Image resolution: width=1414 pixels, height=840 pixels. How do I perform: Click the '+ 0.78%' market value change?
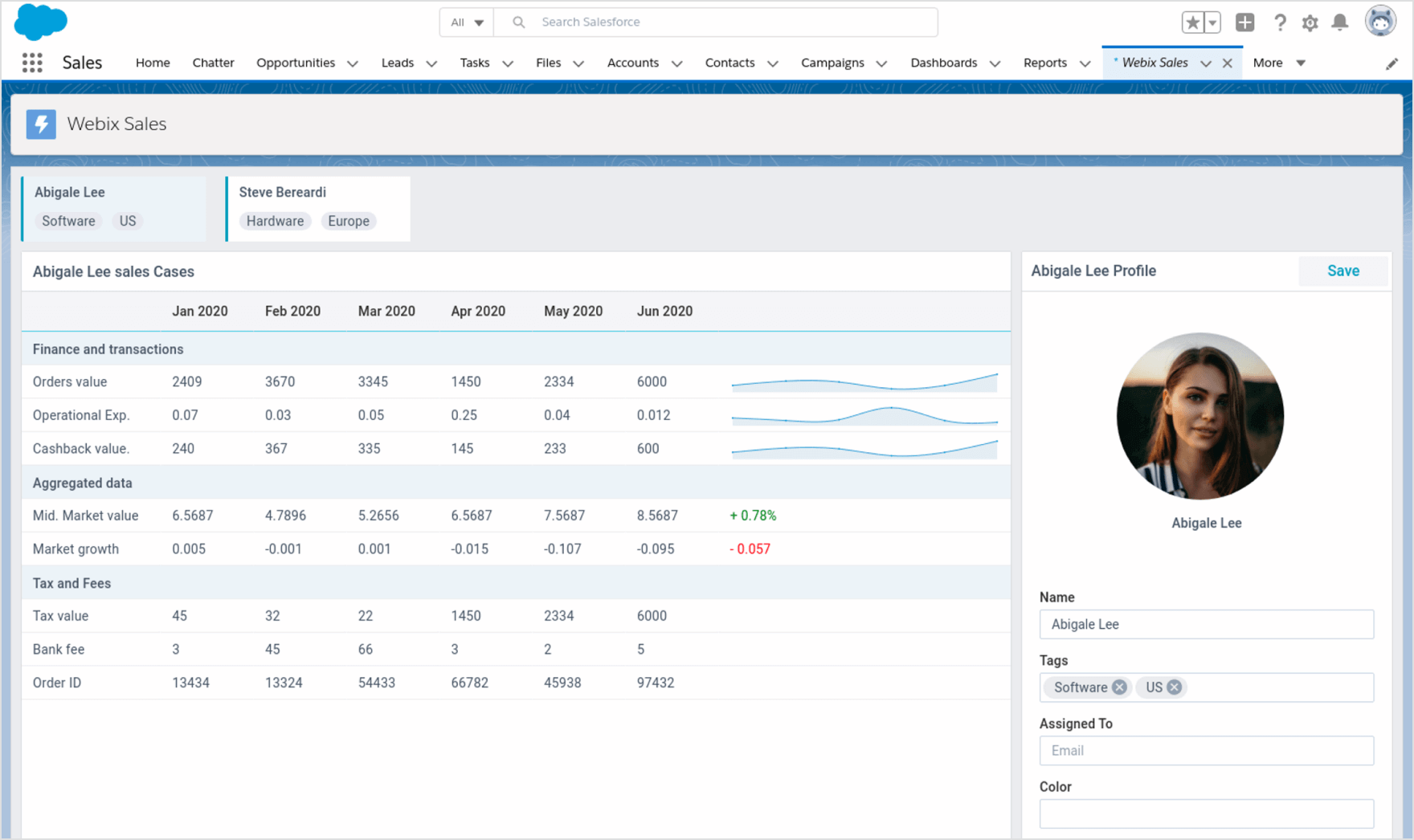coord(753,516)
